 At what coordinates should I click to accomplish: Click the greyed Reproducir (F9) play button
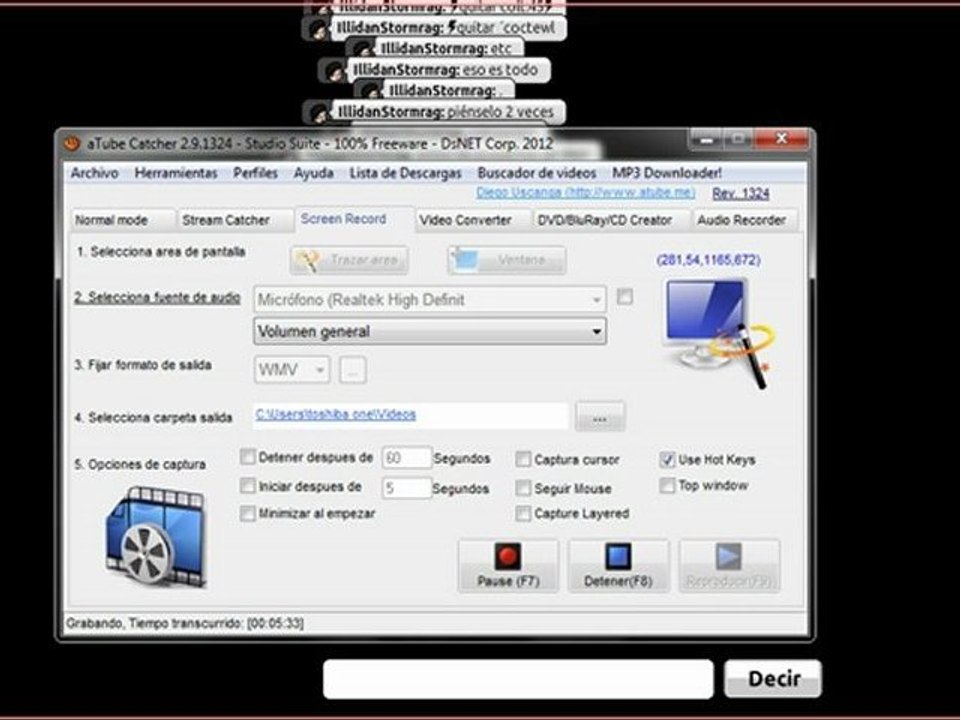[x=729, y=566]
